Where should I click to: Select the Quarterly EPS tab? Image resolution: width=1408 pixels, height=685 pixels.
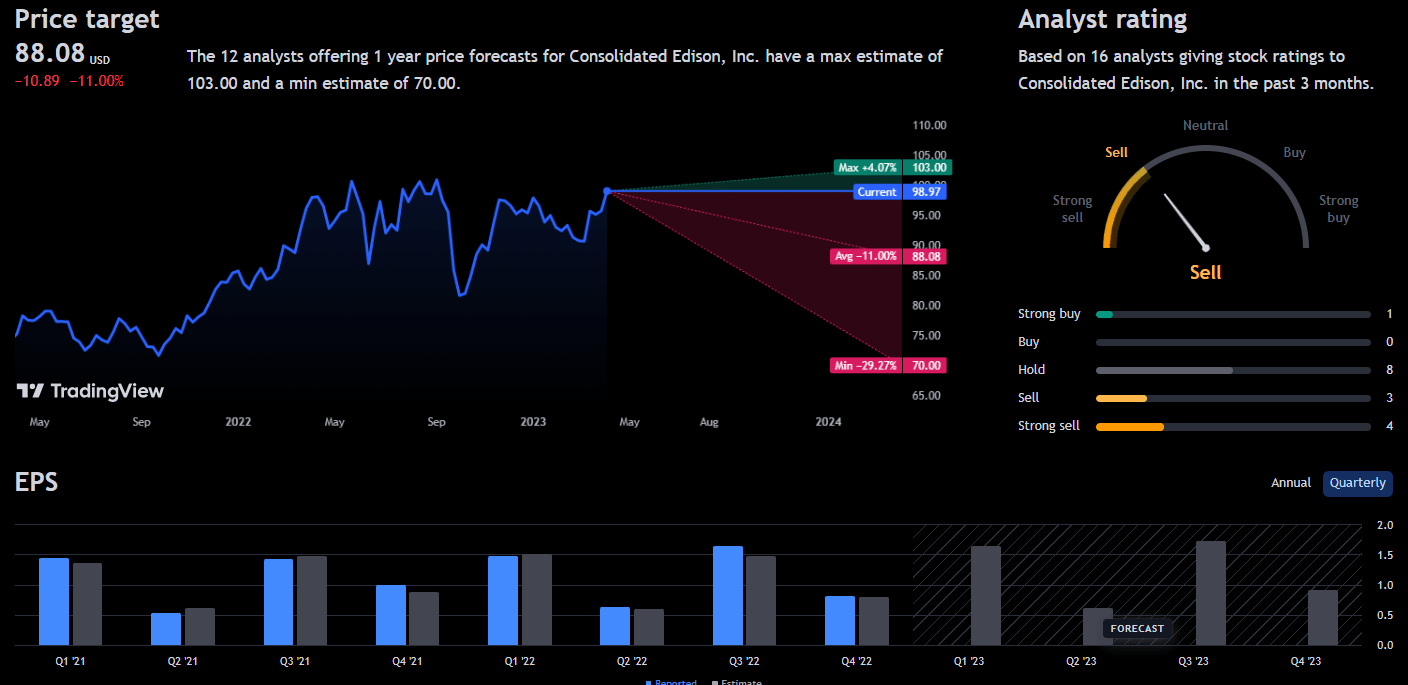click(x=1357, y=483)
